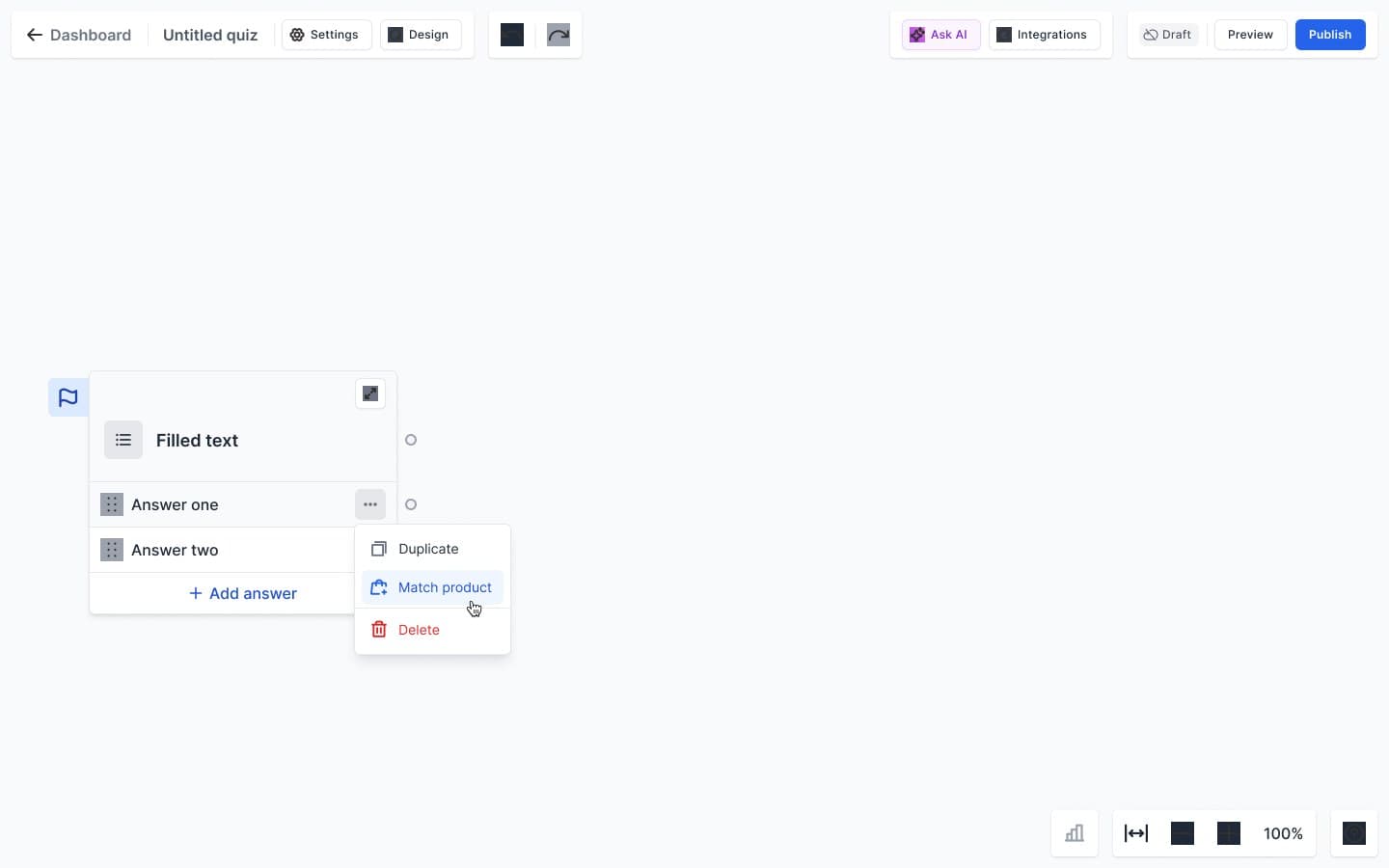Viewport: 1389px width, 868px height.
Task: Add a new answer
Action: pos(243,593)
